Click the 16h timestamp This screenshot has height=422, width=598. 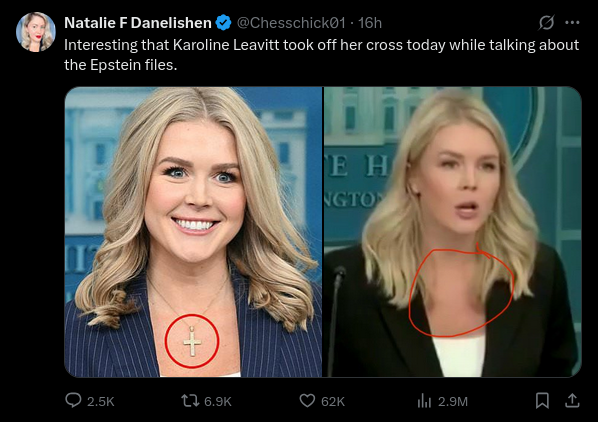(370, 23)
